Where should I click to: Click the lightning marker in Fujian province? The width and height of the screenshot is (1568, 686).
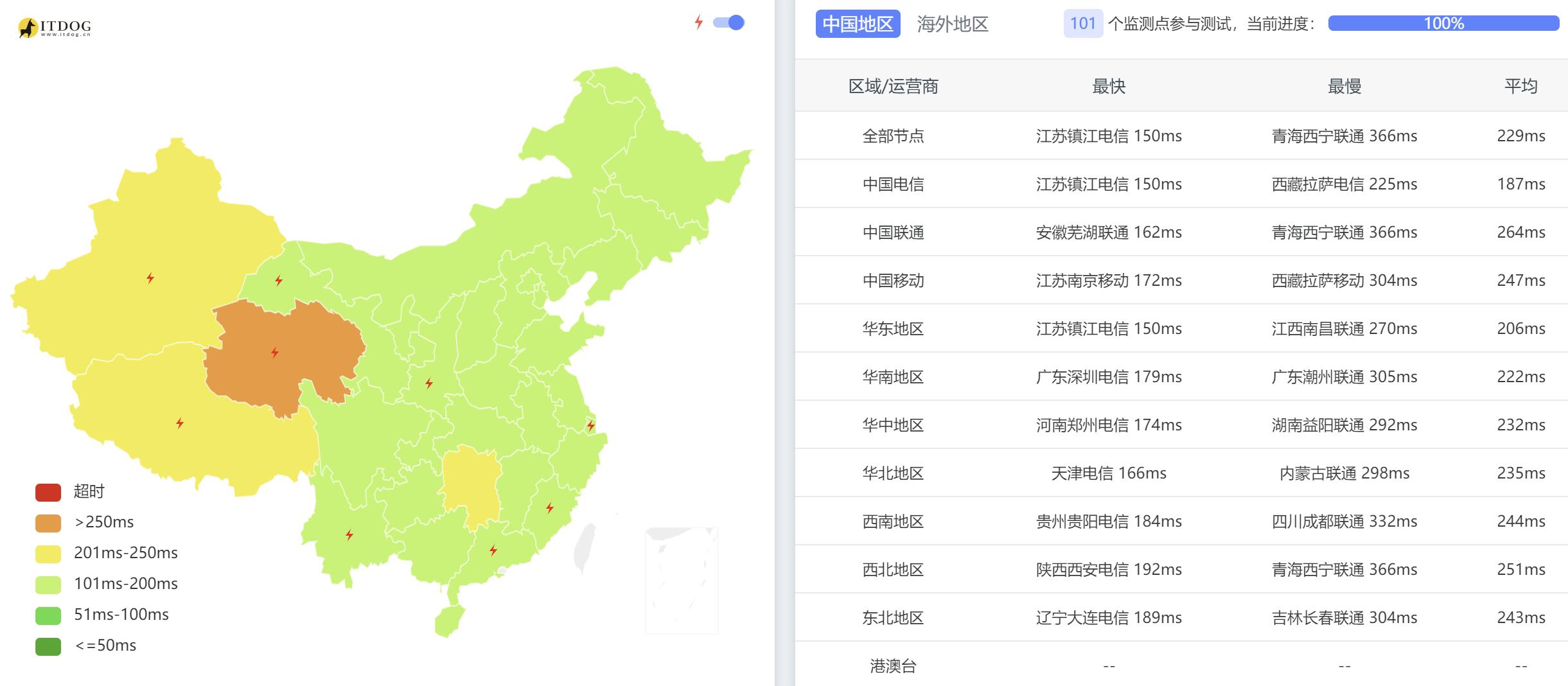(550, 508)
